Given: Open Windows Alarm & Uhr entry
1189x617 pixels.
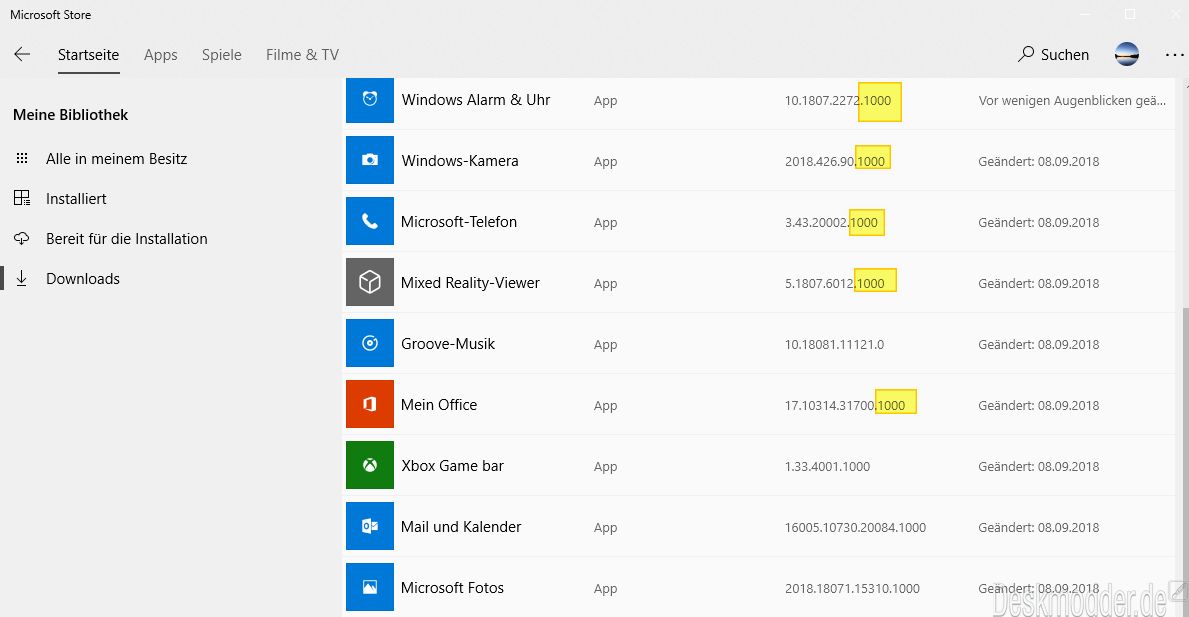Looking at the screenshot, I should (475, 99).
